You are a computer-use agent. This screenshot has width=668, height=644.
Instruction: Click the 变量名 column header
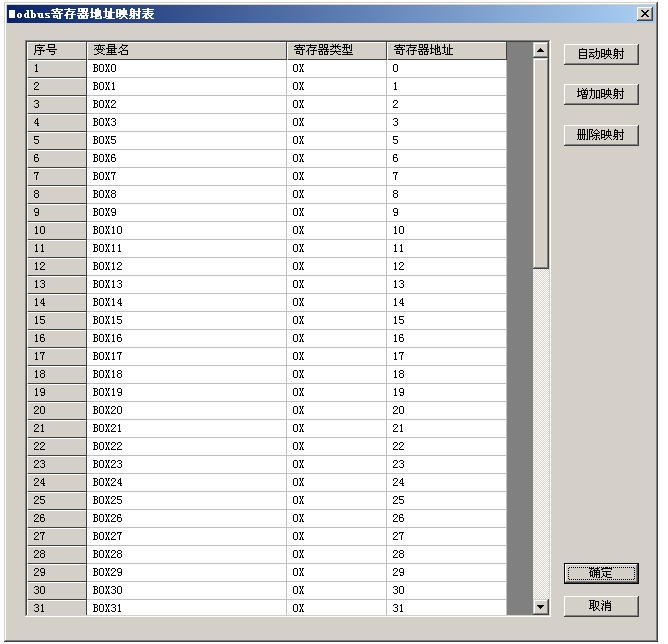186,50
